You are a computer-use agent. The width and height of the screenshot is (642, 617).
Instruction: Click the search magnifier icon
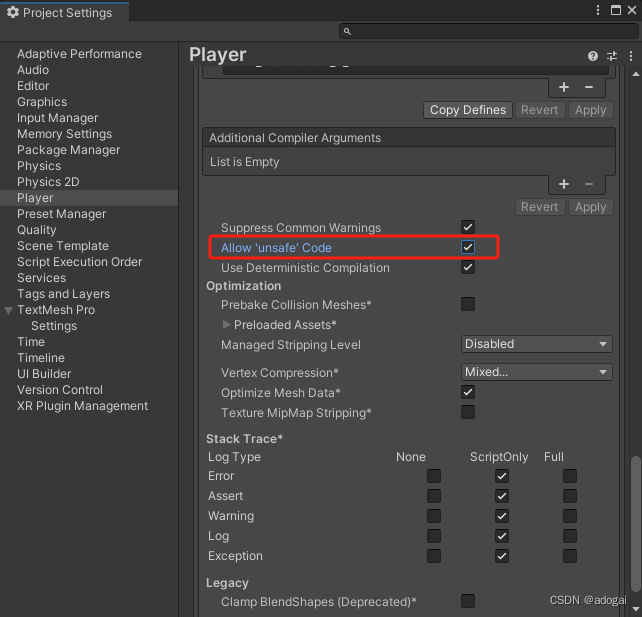pos(348,32)
